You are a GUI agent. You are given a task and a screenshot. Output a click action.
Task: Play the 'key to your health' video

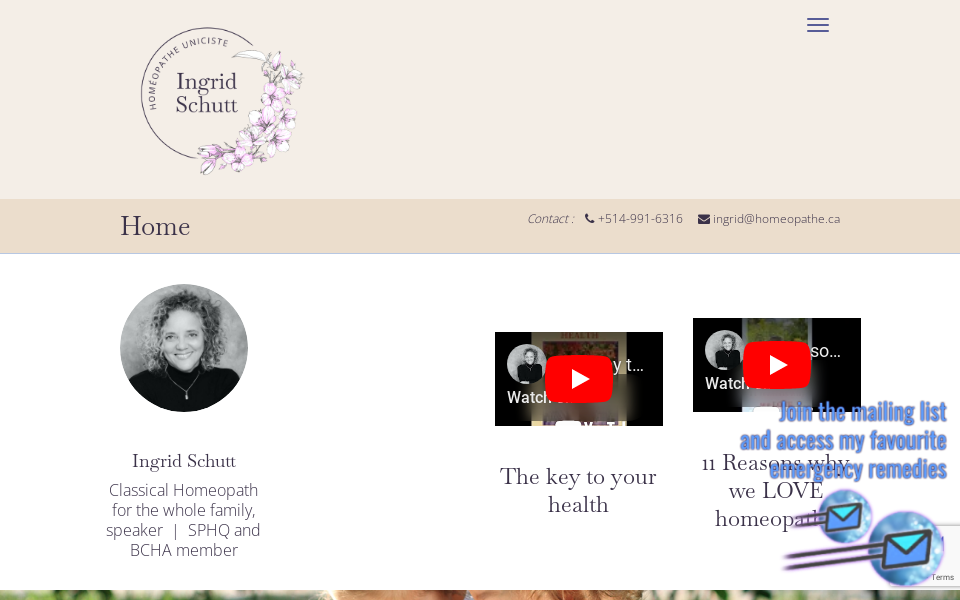point(579,379)
